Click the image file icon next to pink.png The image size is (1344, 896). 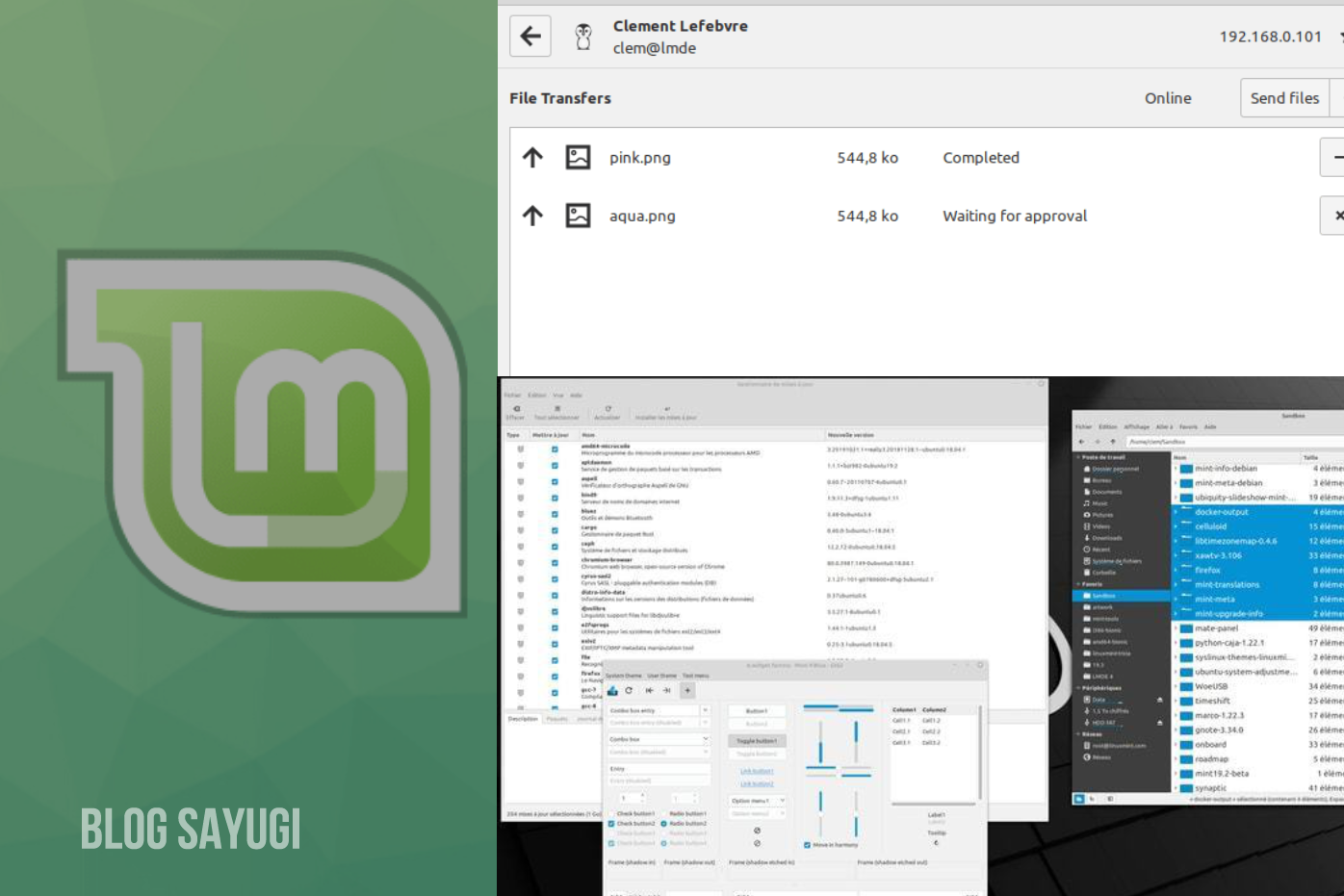[x=578, y=157]
